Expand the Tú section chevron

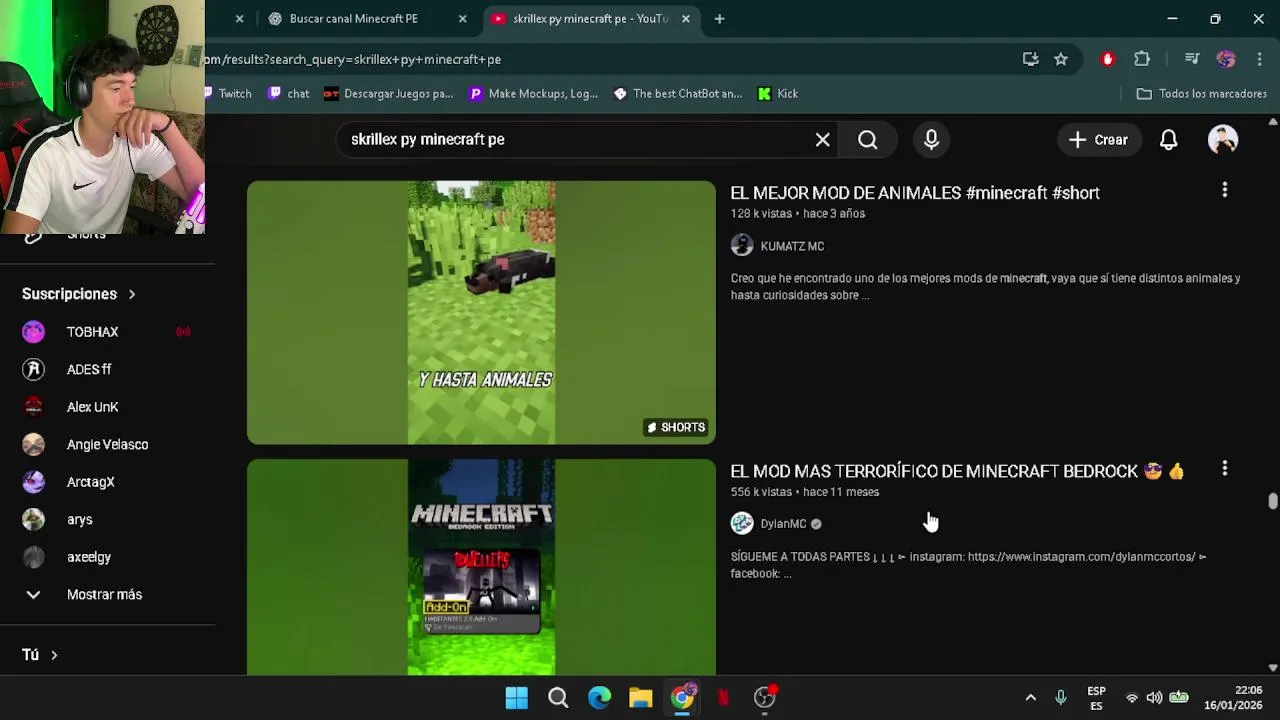tap(54, 655)
